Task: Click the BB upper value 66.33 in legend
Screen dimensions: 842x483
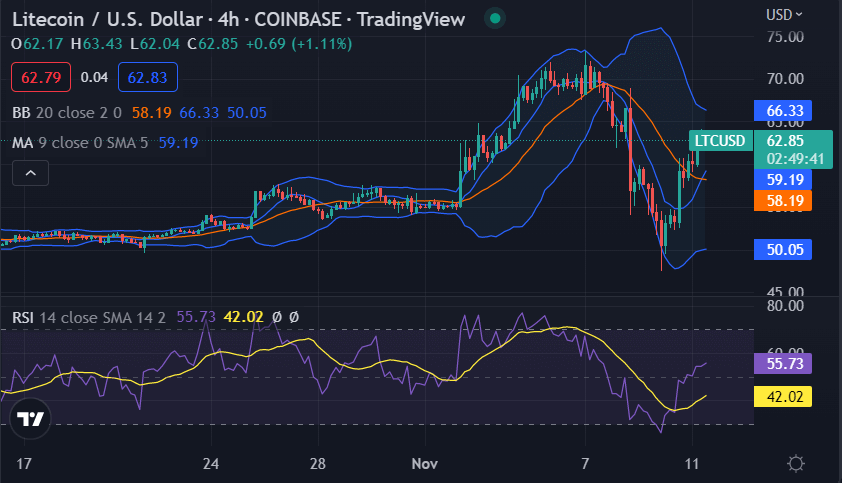Action: (199, 113)
